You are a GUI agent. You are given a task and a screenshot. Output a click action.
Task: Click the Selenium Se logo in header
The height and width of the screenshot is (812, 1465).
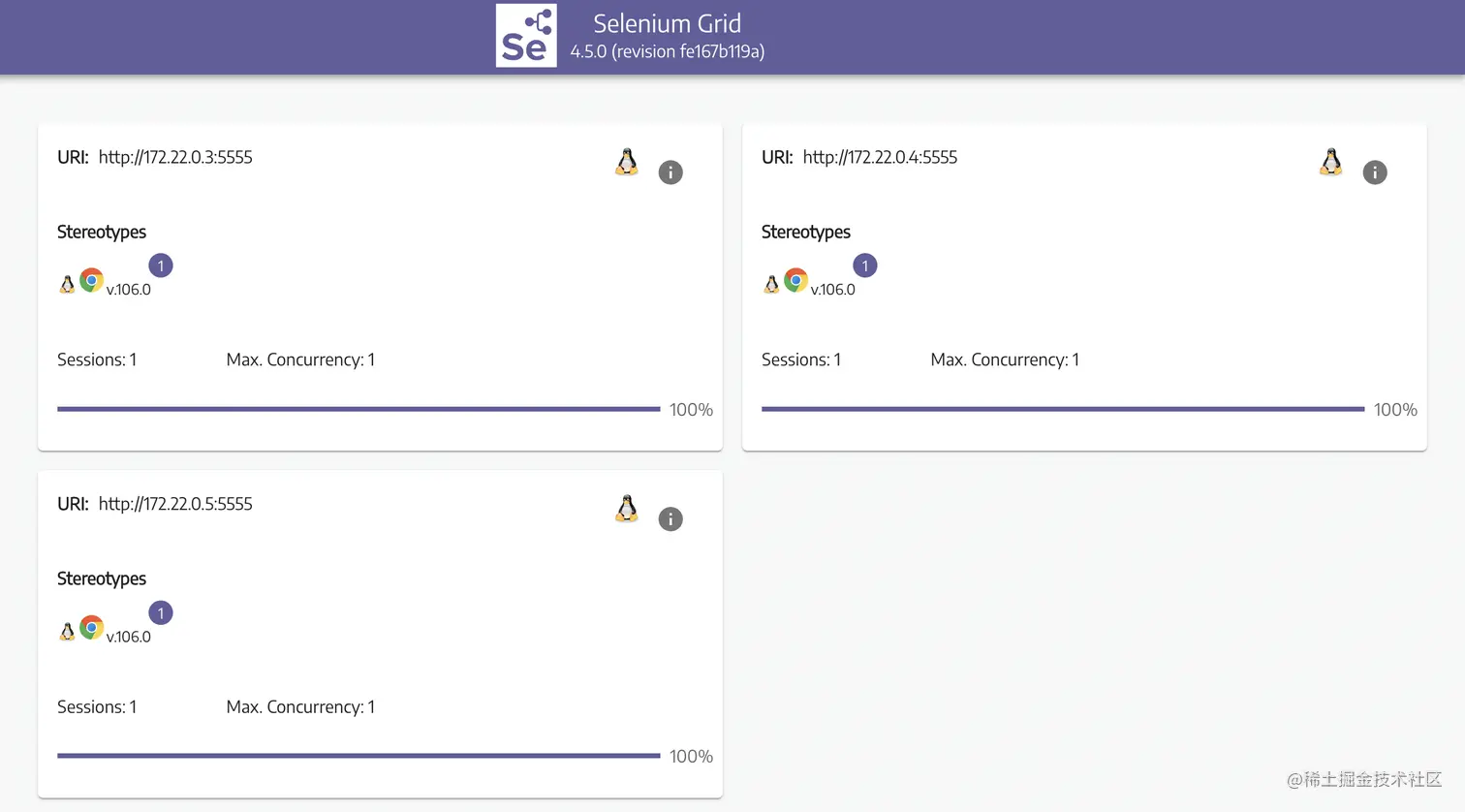(x=526, y=36)
